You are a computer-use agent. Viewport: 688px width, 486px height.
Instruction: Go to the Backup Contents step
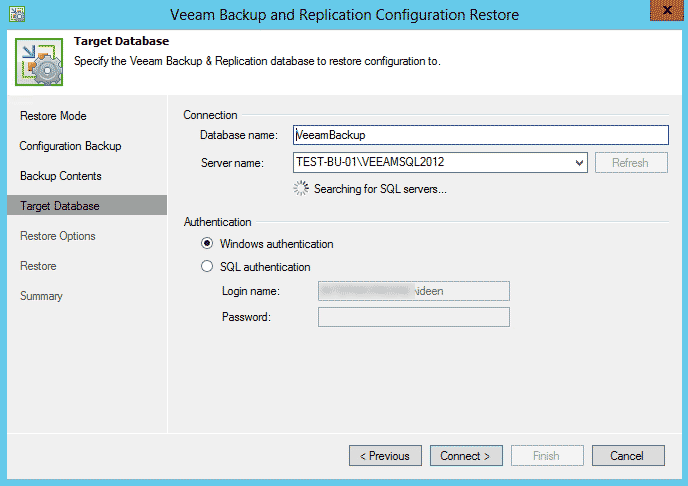coord(61,176)
